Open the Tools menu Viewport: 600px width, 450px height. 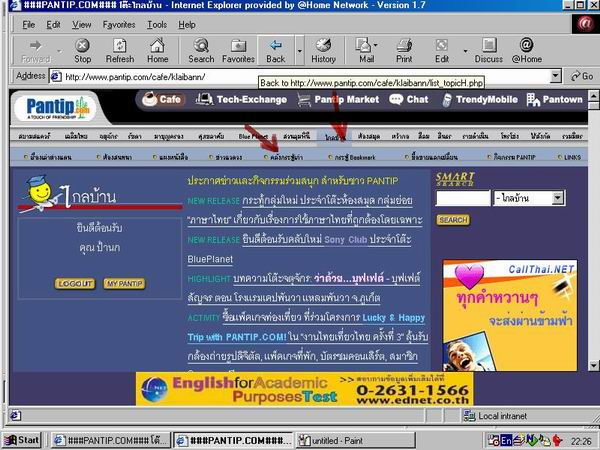coord(157,24)
